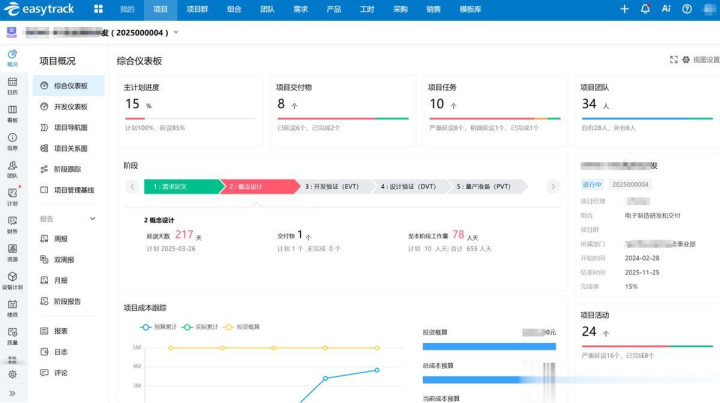
Task: Open the 看板 icon in left sidebar
Action: pos(12,114)
